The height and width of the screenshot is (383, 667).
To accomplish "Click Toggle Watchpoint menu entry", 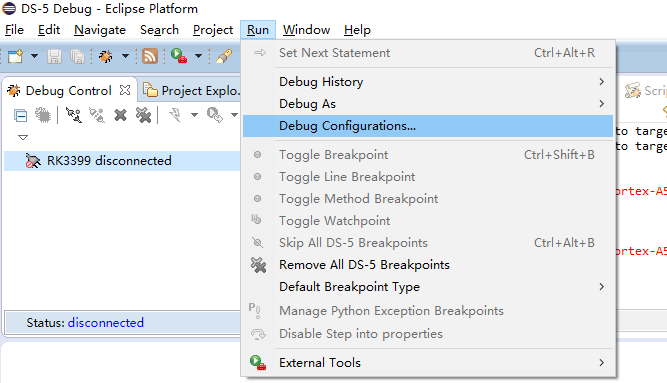I will (428, 221).
